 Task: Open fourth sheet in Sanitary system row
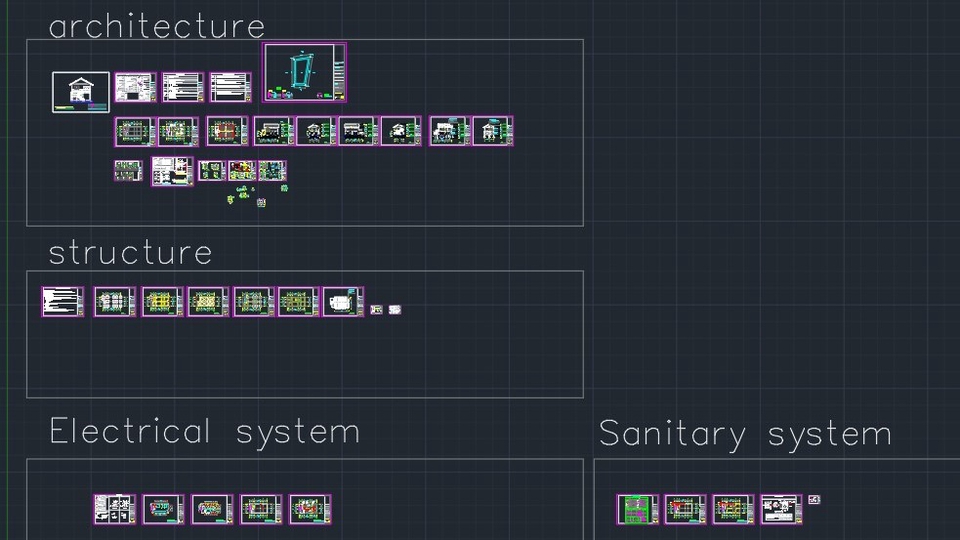click(781, 509)
